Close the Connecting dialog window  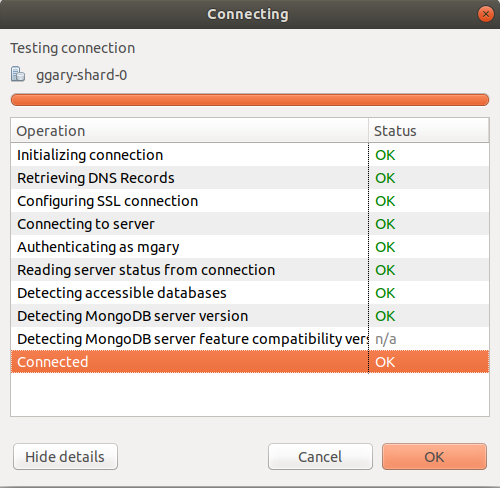[x=485, y=14]
